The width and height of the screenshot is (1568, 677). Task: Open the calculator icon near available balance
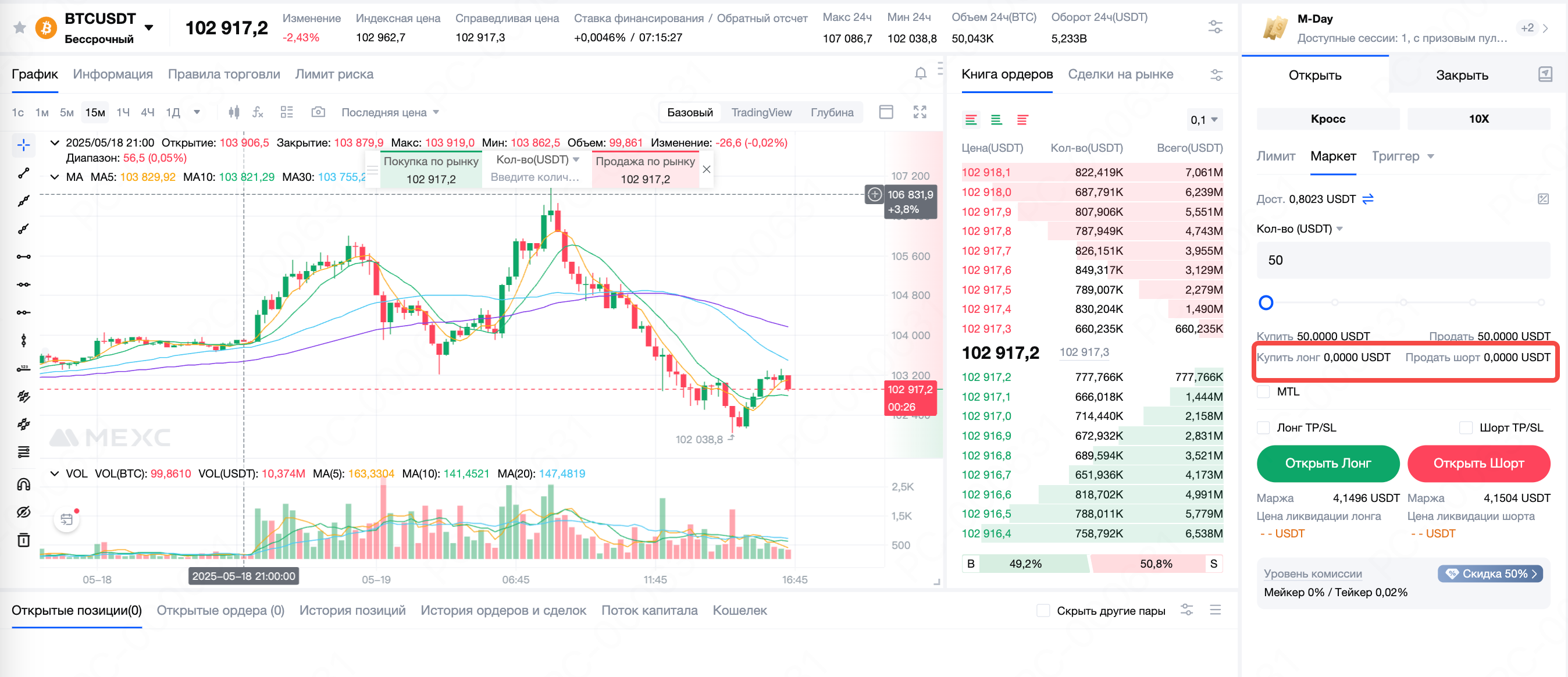(x=1543, y=199)
